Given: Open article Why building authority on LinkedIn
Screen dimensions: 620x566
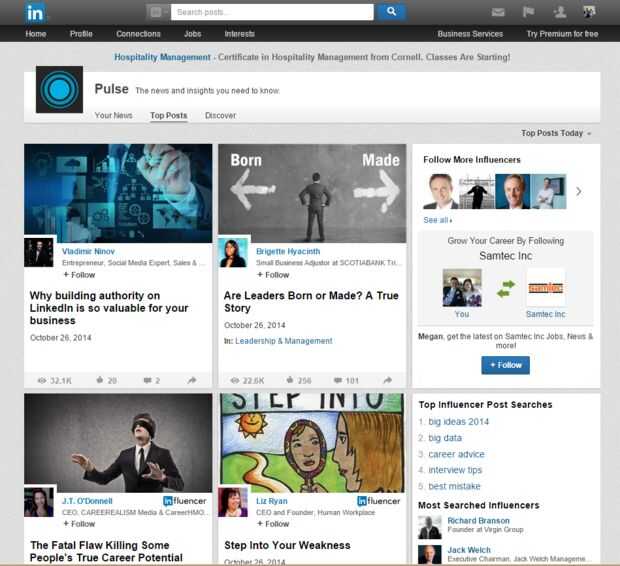Looking at the screenshot, I should point(109,308).
